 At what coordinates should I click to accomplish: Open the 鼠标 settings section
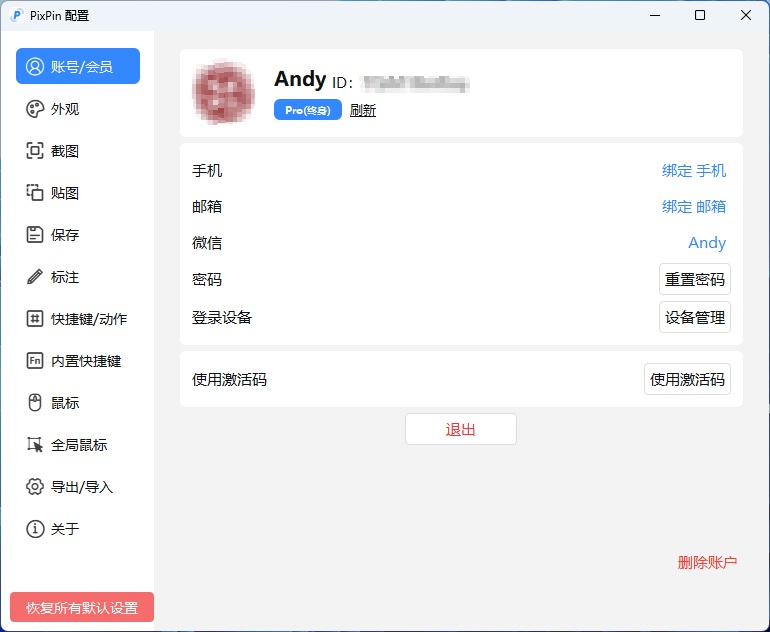(x=78, y=403)
